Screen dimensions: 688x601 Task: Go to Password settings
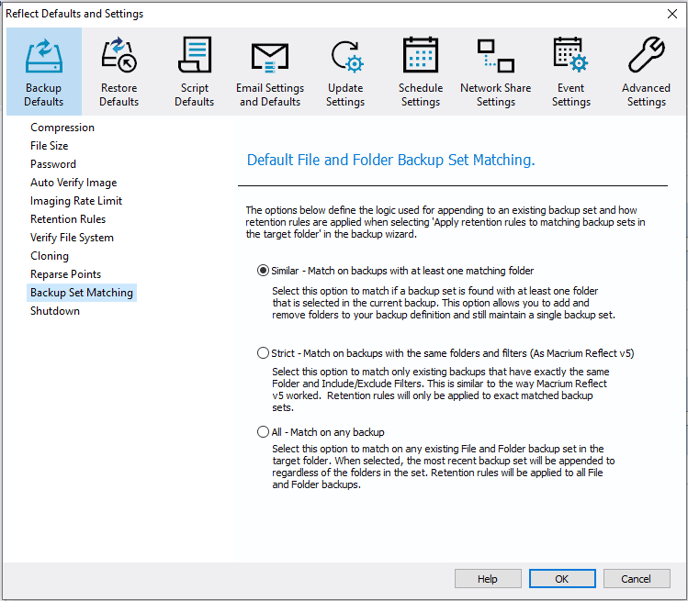point(53,164)
